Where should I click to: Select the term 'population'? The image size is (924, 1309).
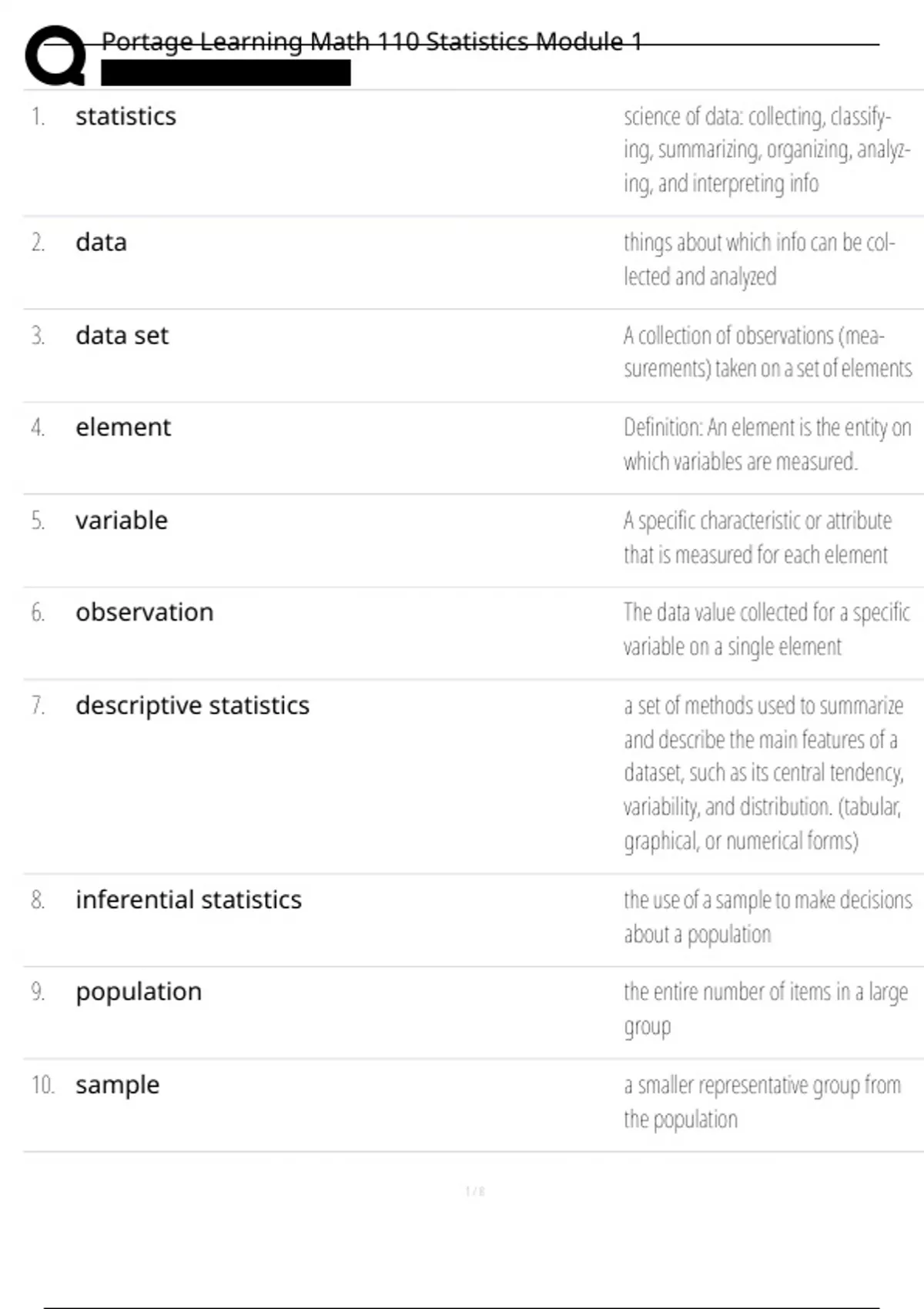(139, 992)
